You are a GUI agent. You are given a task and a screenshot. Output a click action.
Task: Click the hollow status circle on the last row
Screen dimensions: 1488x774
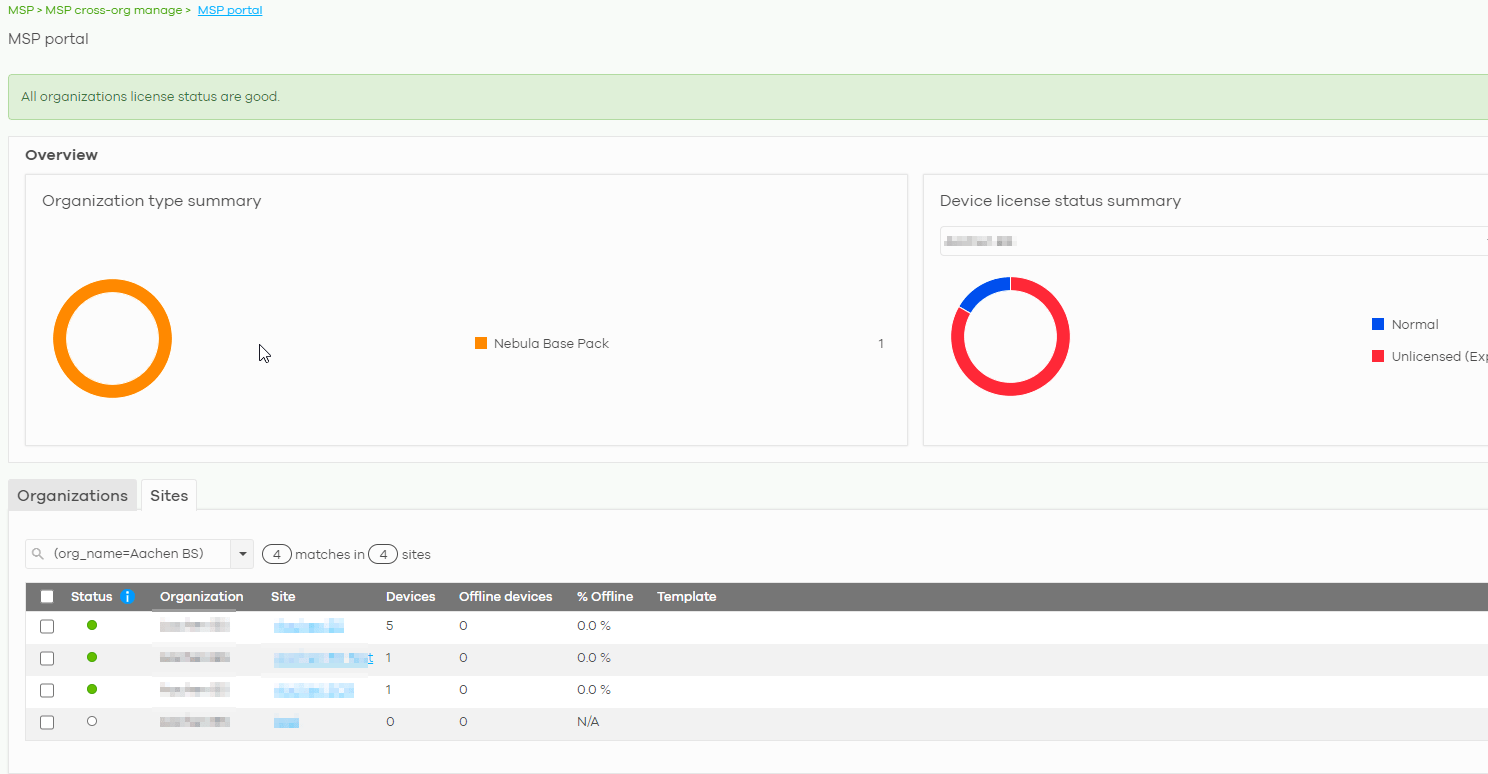tap(91, 721)
